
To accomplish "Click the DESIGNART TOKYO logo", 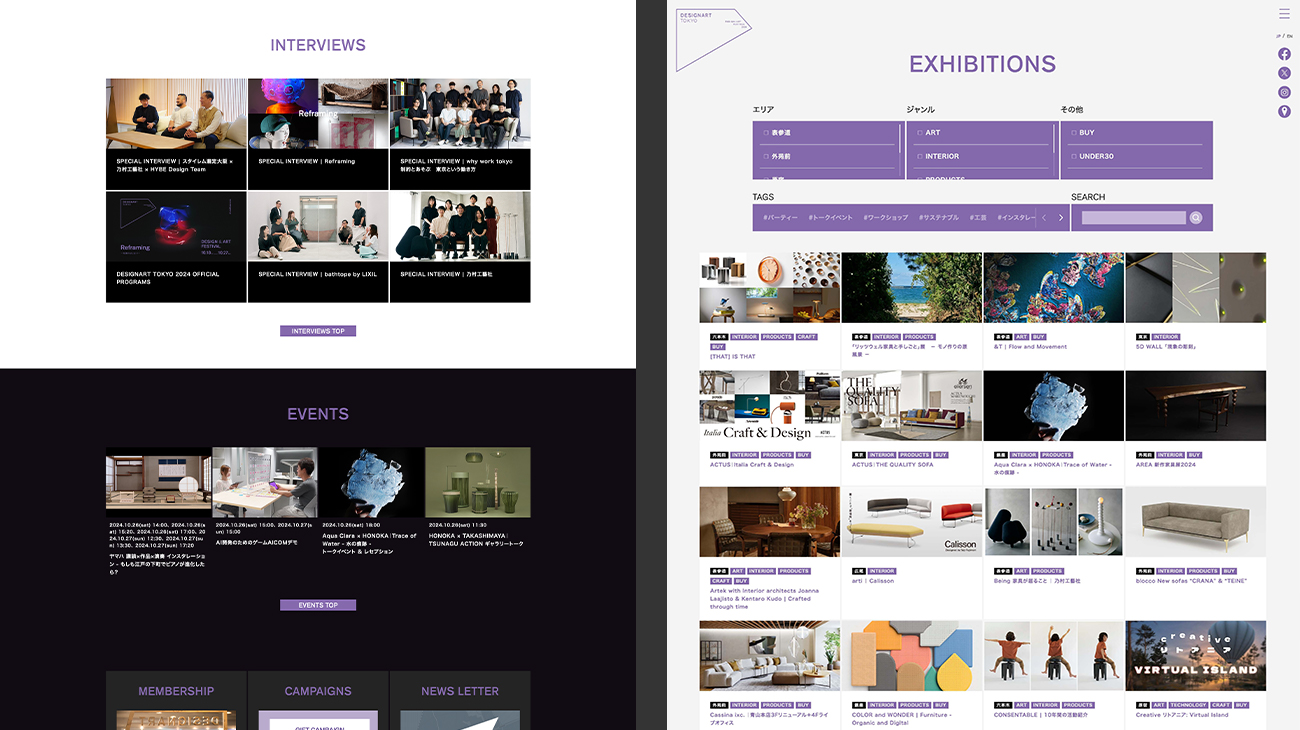I will (x=713, y=40).
